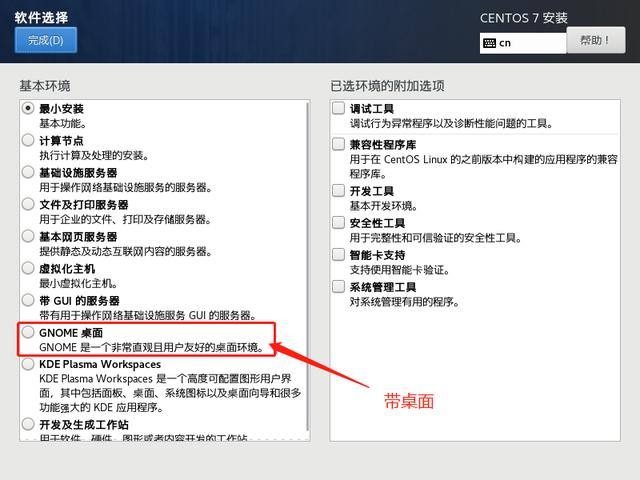The width and height of the screenshot is (640, 480).
Task: Click text 用于操作网络基础设施服务的服务器。
Action: coord(126,187)
